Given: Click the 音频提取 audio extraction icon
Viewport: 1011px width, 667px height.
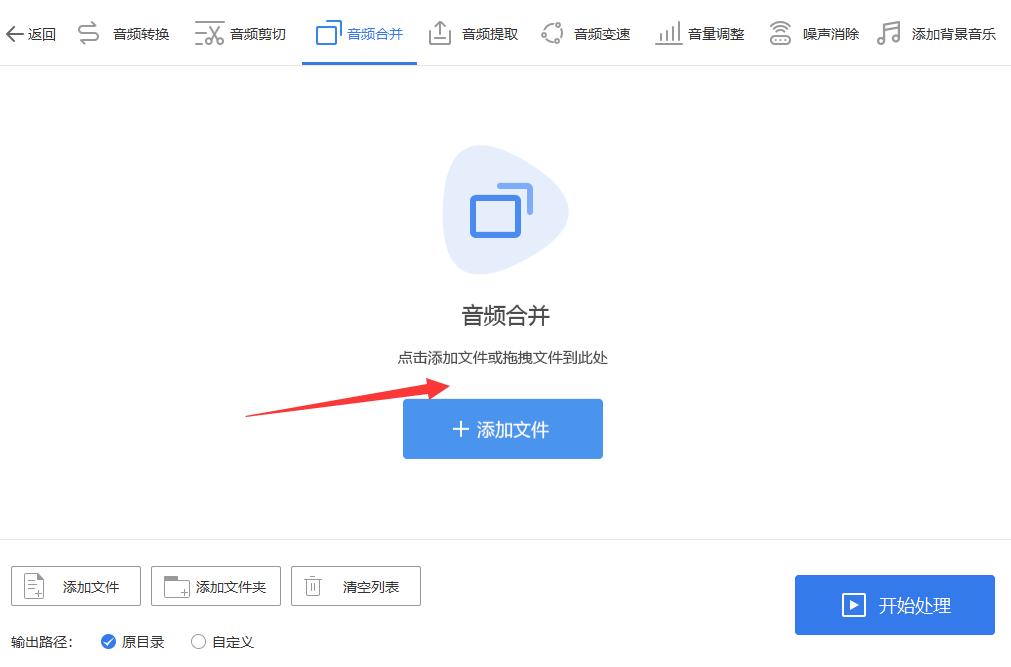Looking at the screenshot, I should click(x=440, y=32).
